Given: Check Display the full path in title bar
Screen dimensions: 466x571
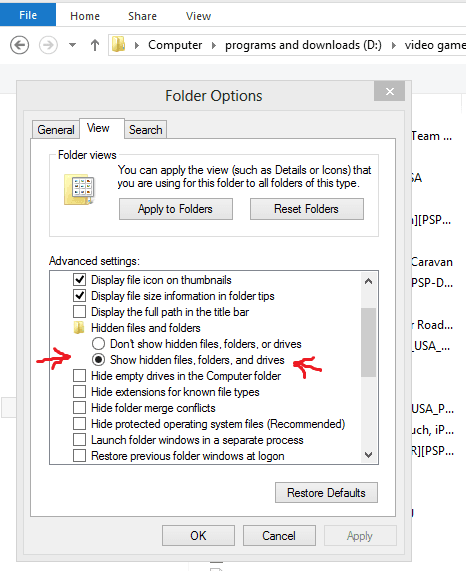Looking at the screenshot, I should point(79,312).
